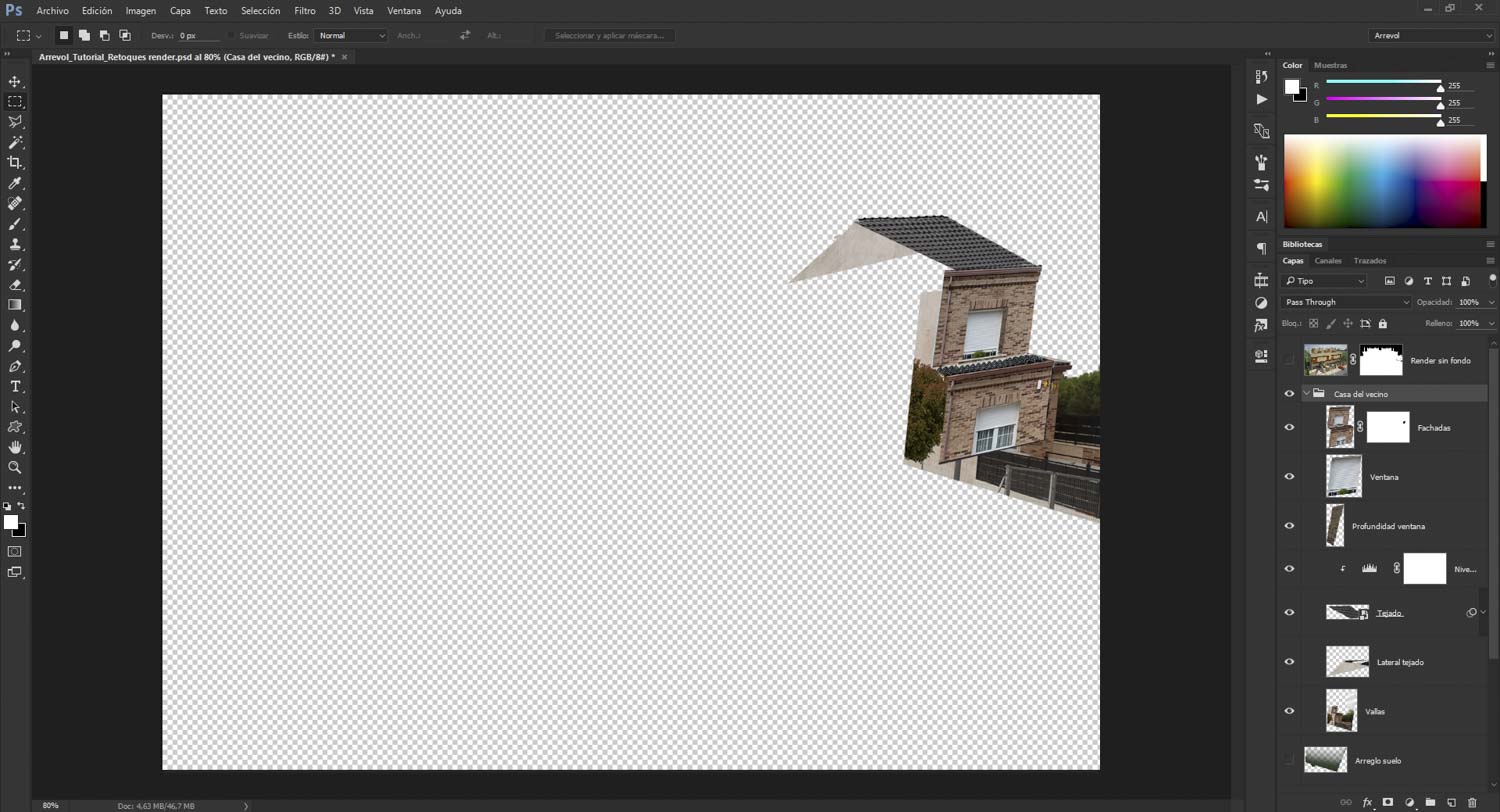The height and width of the screenshot is (812, 1500).
Task: Select the Zoom tool
Action: [x=15, y=467]
